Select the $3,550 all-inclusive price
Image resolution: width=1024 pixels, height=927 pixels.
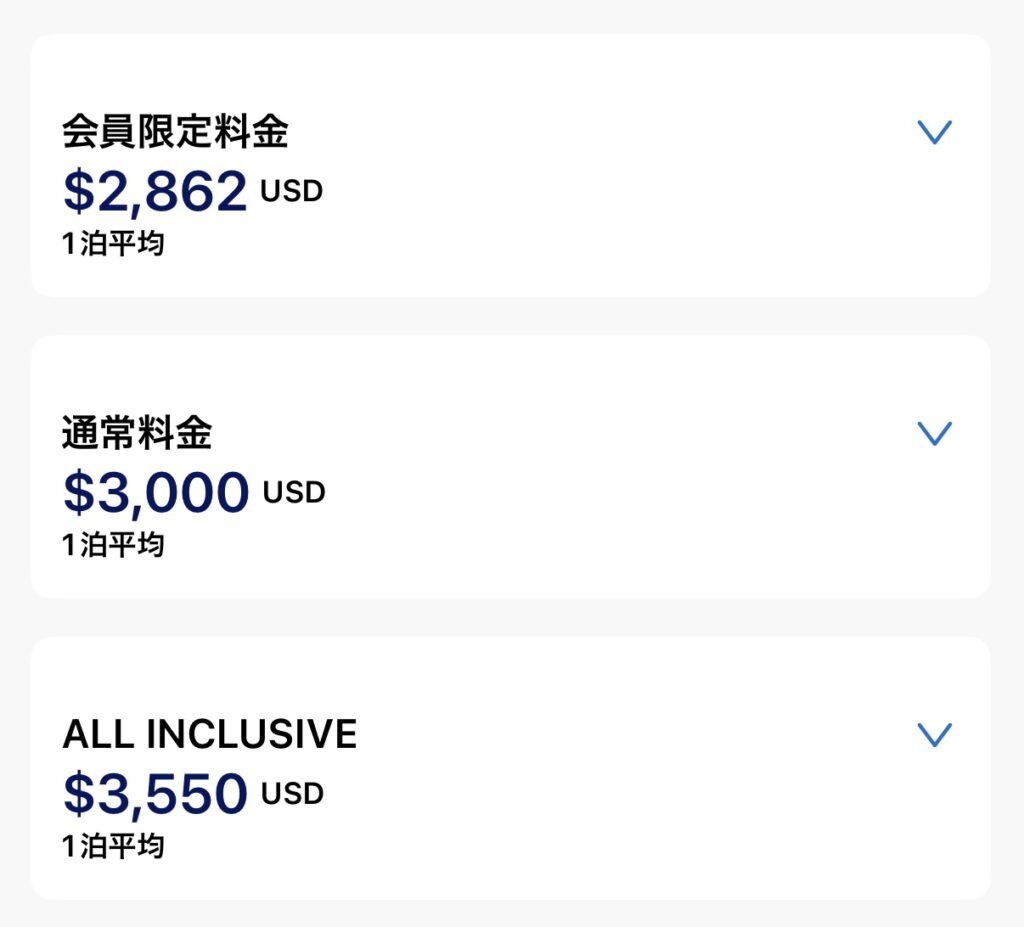tap(155, 794)
